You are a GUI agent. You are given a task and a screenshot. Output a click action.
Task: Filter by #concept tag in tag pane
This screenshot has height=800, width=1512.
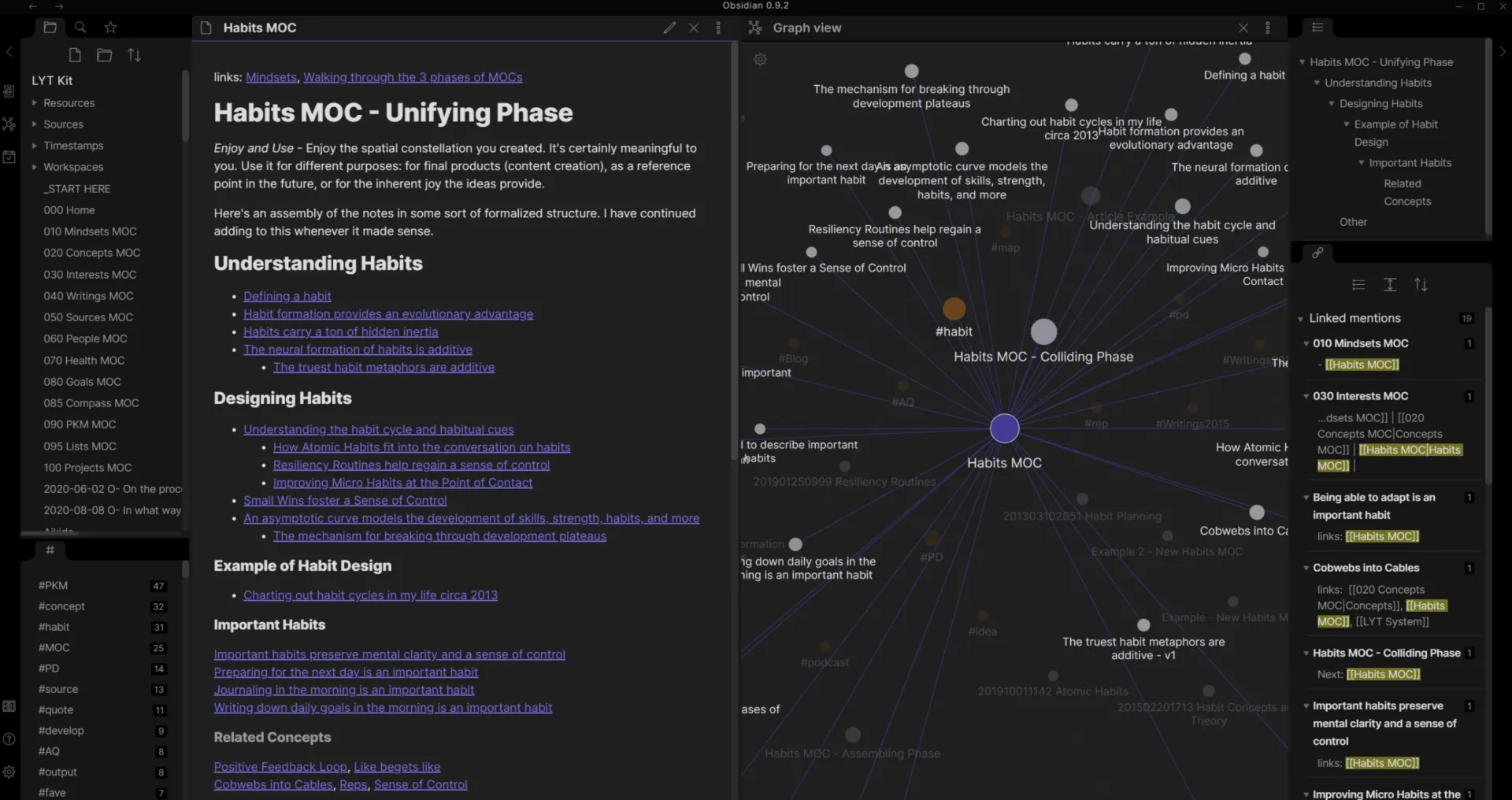click(x=61, y=606)
